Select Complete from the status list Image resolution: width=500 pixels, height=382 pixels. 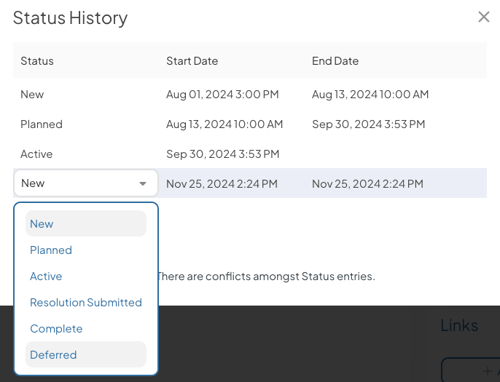point(86,329)
